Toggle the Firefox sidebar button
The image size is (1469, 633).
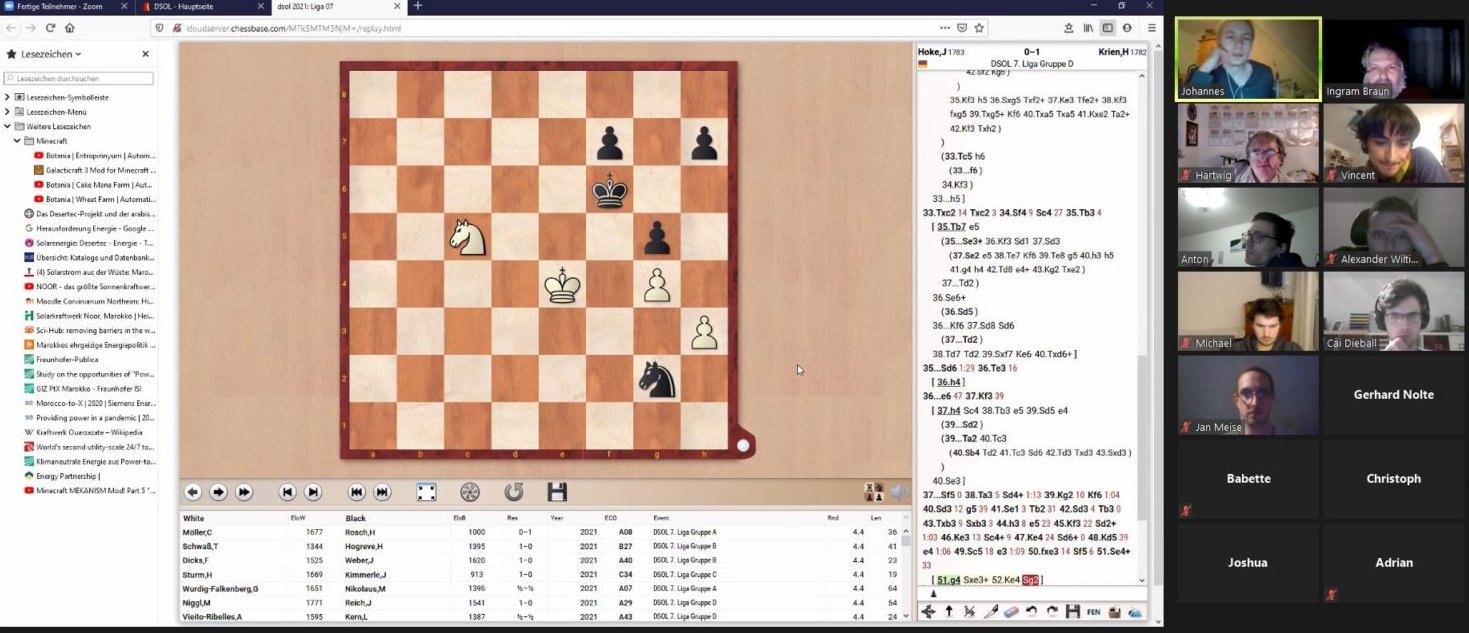[x=1107, y=28]
